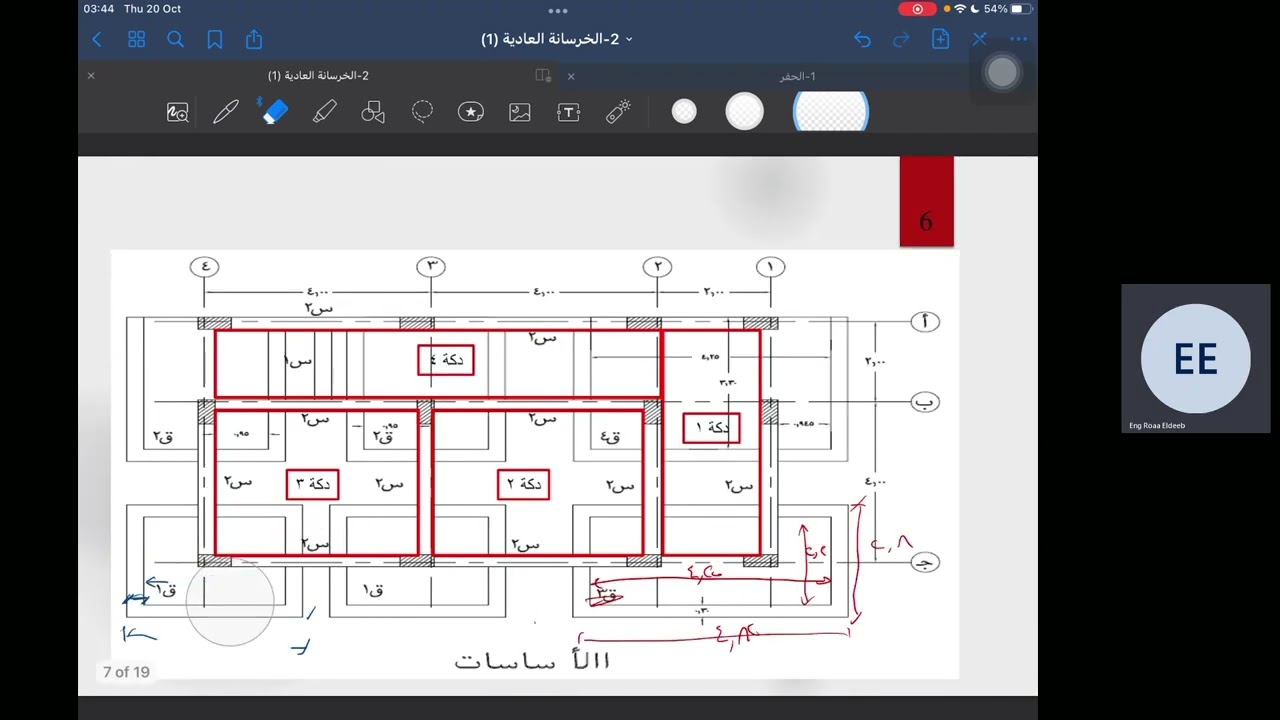This screenshot has width=1280, height=720.
Task: Click the axis bubble ١
Action: [770, 267]
